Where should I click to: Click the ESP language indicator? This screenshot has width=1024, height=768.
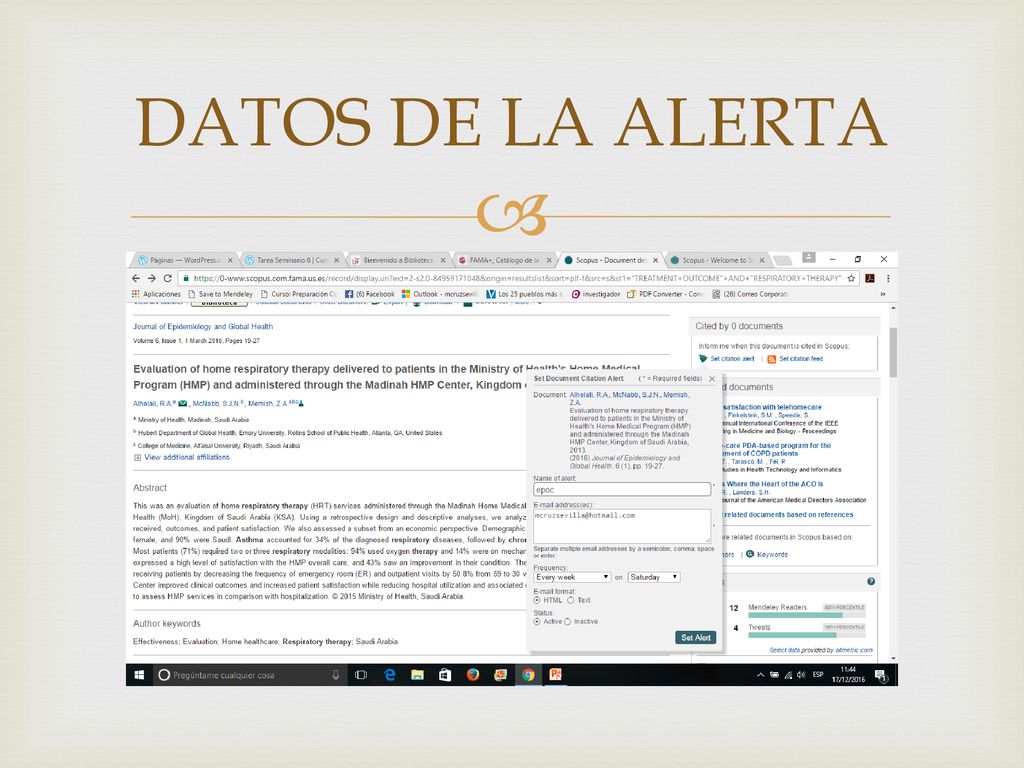[x=818, y=675]
